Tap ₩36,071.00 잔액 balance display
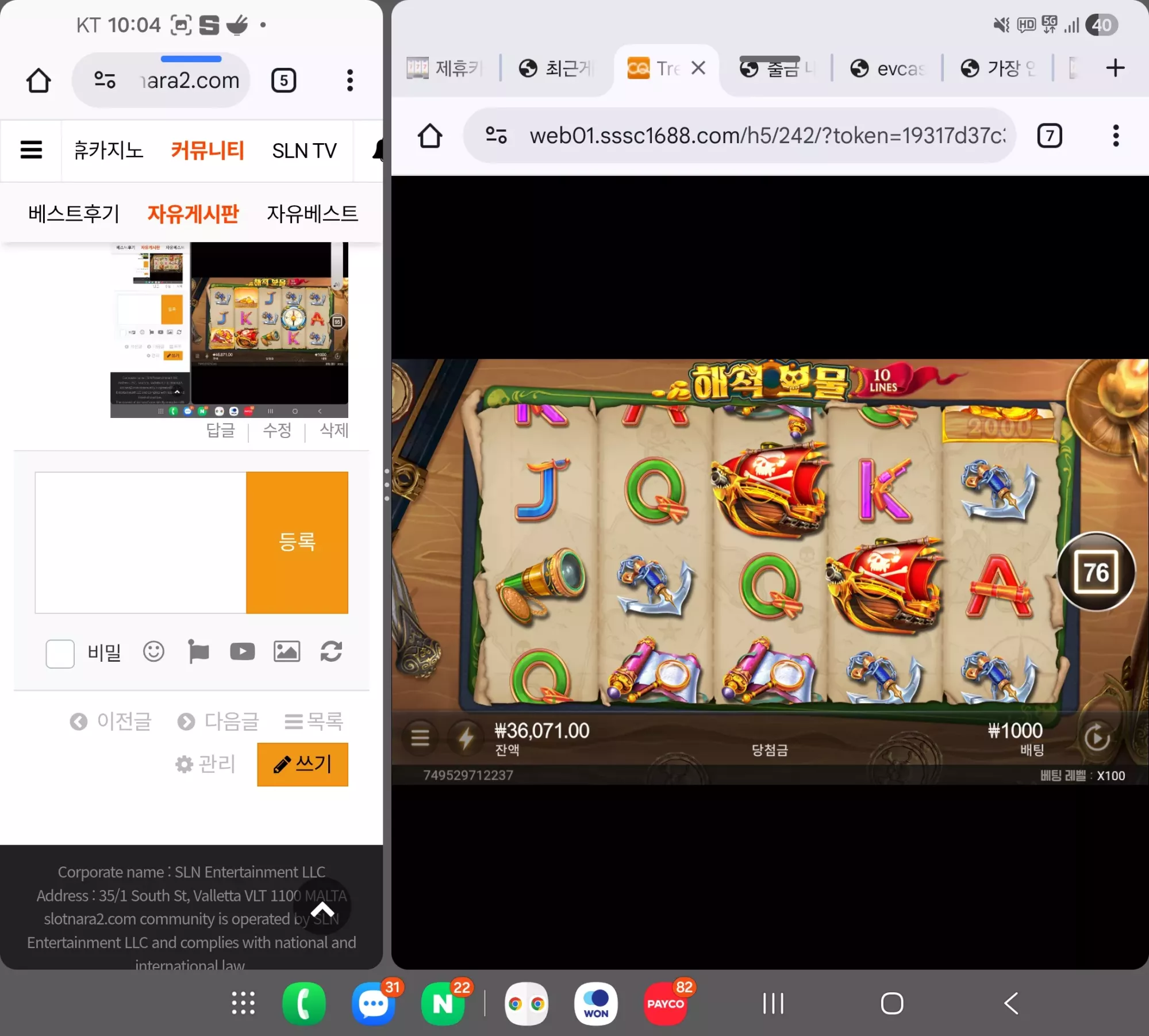The image size is (1149, 1036). click(542, 739)
